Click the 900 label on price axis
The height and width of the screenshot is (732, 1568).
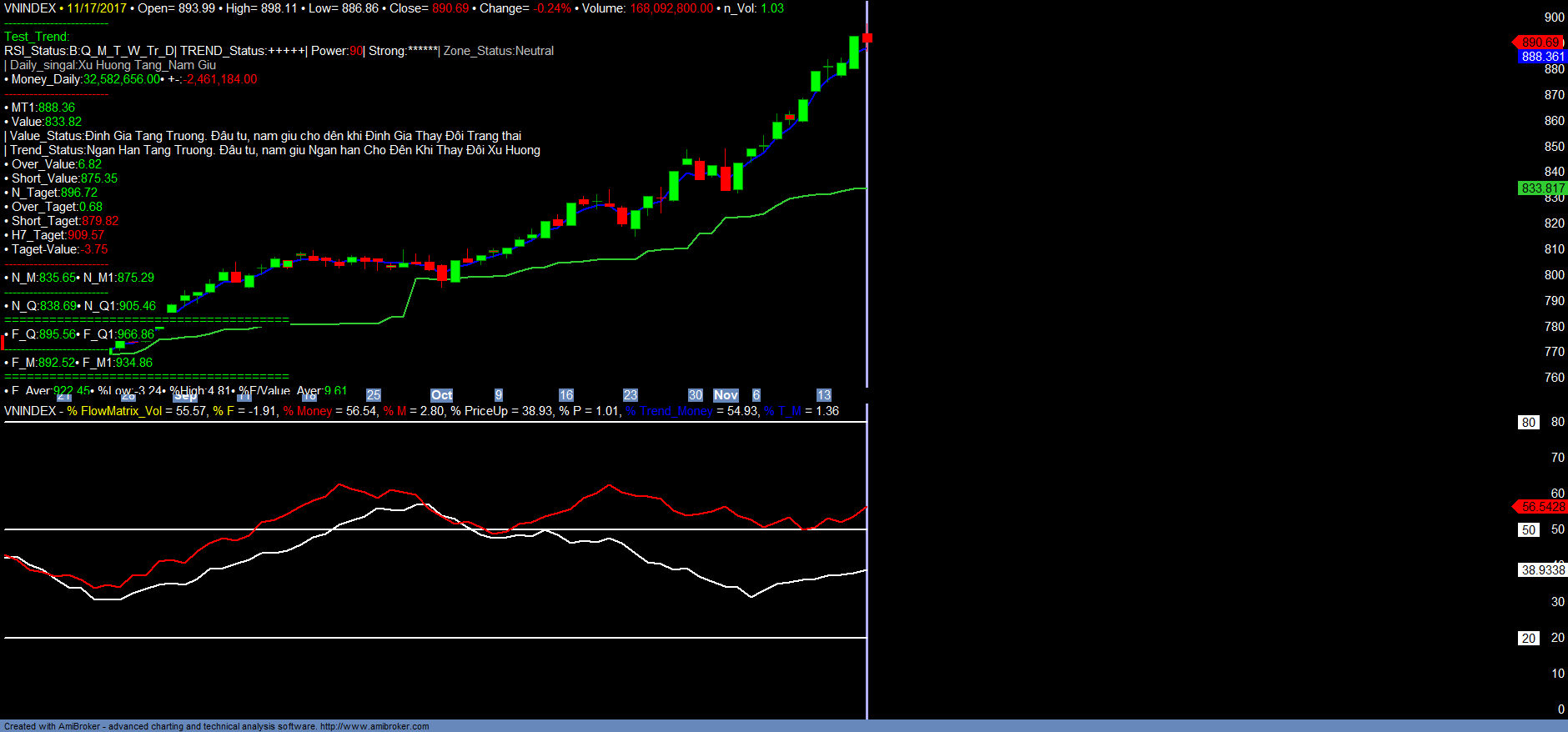(1554, 18)
